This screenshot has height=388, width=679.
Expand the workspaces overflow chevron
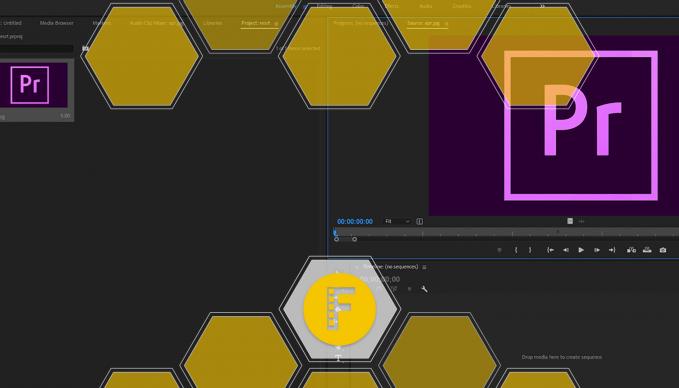click(542, 6)
